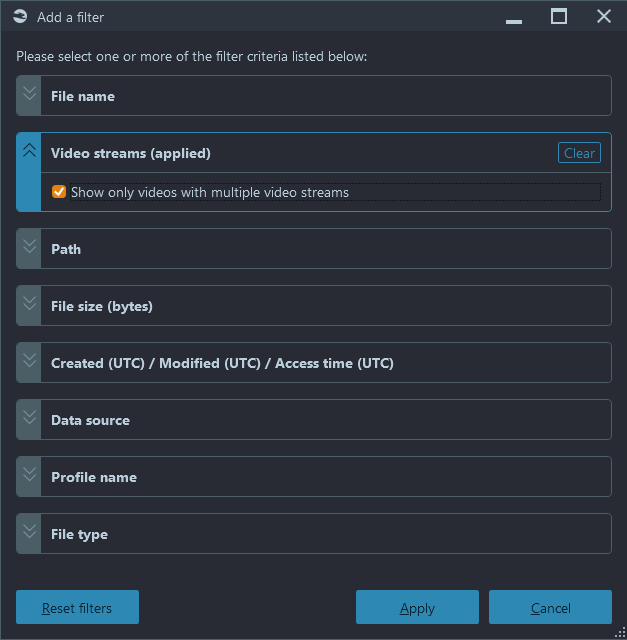Viewport: 627px width, 640px height.
Task: Close the Add a filter window
Action: (x=604, y=17)
